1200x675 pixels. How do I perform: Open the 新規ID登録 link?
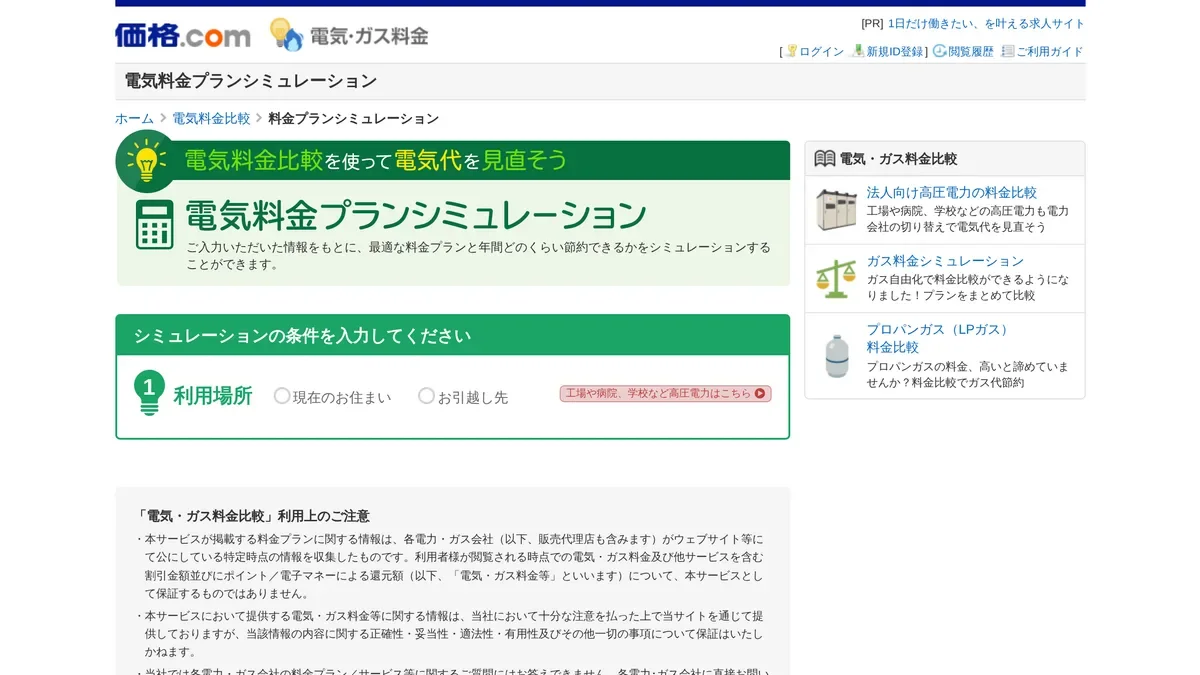(895, 51)
